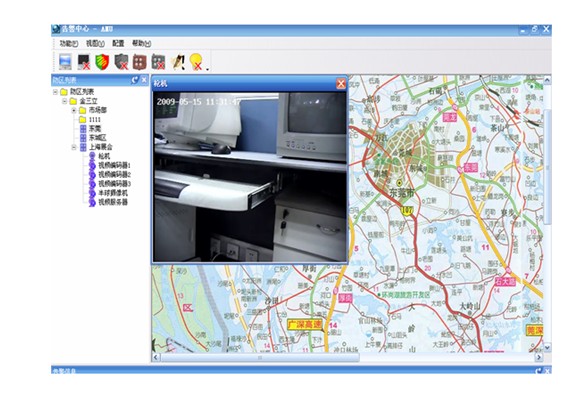The height and width of the screenshot is (395, 576).
Task: Open the 功能 menu
Action: [x=69, y=43]
